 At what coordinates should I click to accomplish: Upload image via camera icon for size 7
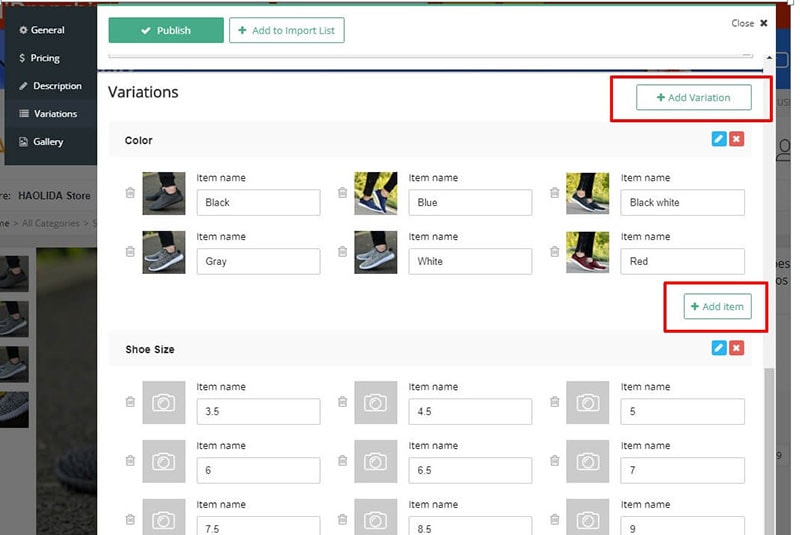click(x=587, y=461)
